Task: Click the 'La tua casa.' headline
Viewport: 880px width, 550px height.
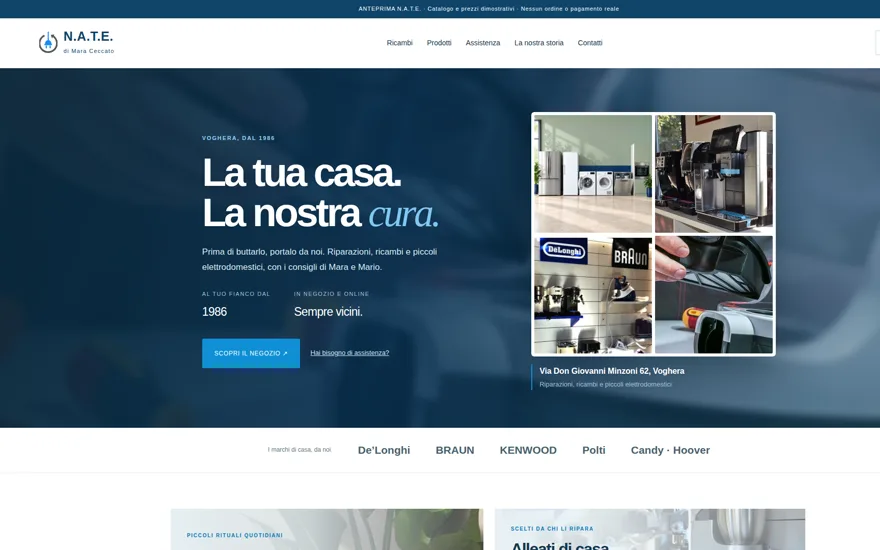Action: coord(301,173)
